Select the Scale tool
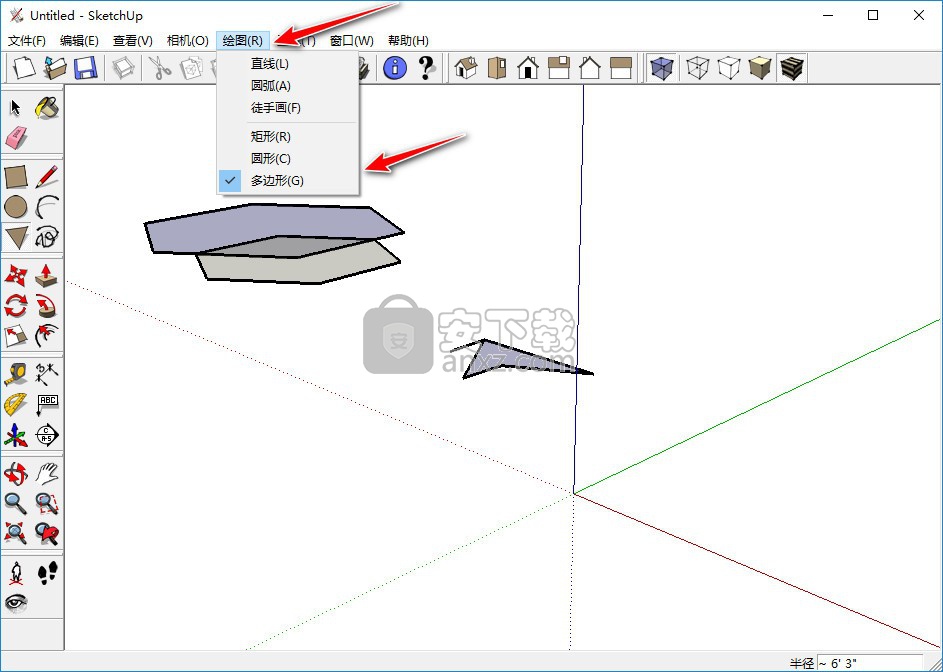The height and width of the screenshot is (672, 943). click(16, 336)
